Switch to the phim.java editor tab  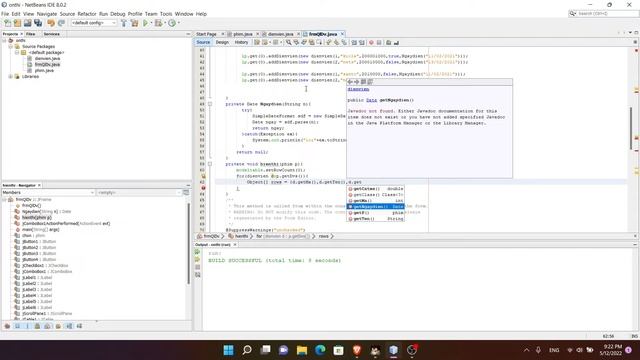[243, 34]
